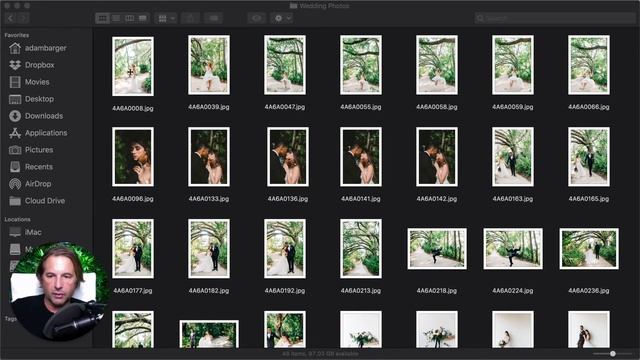Select thumbnail of 4A6A0177.jpg
This screenshot has width=640, height=360.
[133, 249]
